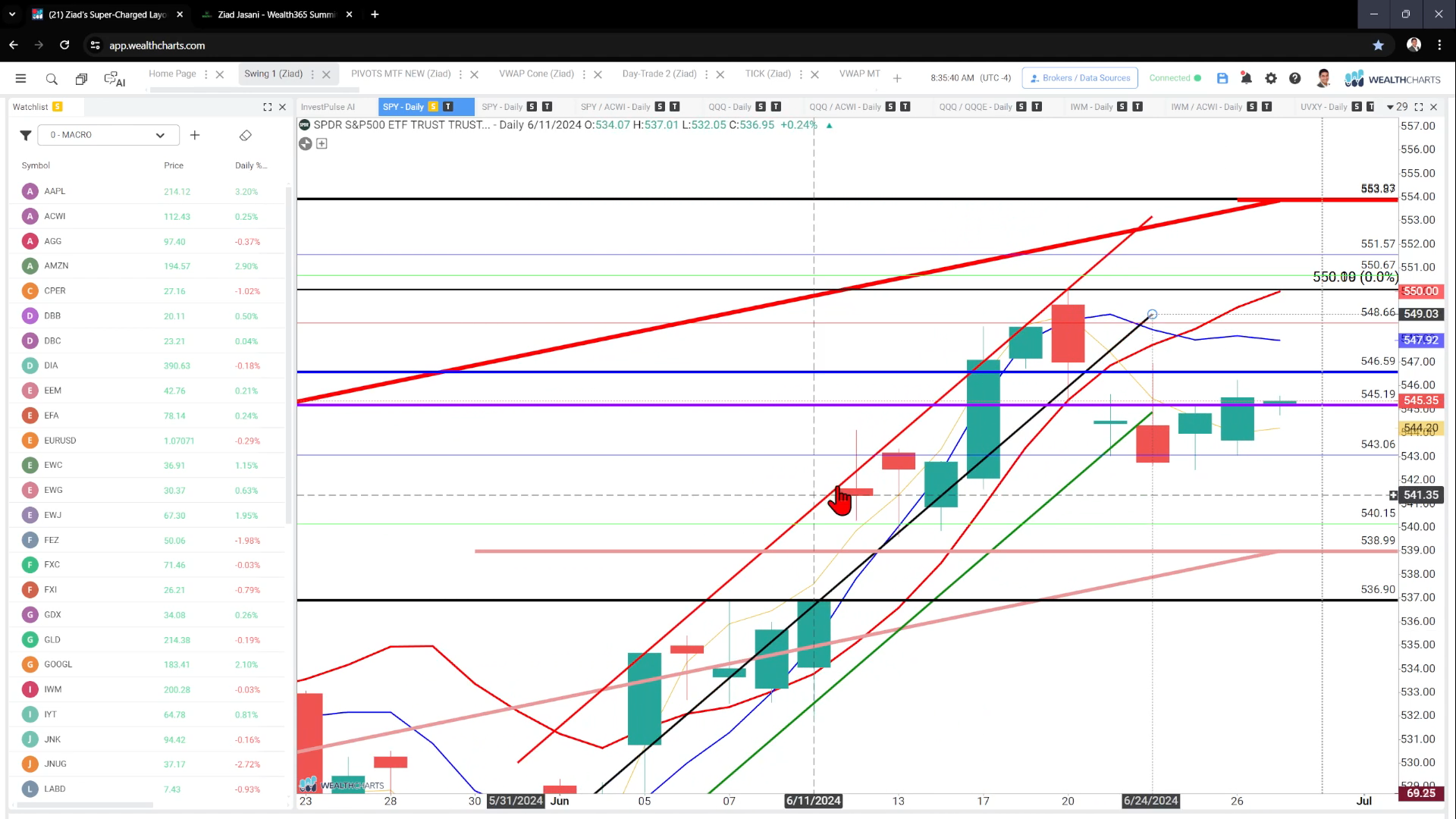The height and width of the screenshot is (819, 1456).
Task: Open the symbol search magnifier
Action: point(52,79)
